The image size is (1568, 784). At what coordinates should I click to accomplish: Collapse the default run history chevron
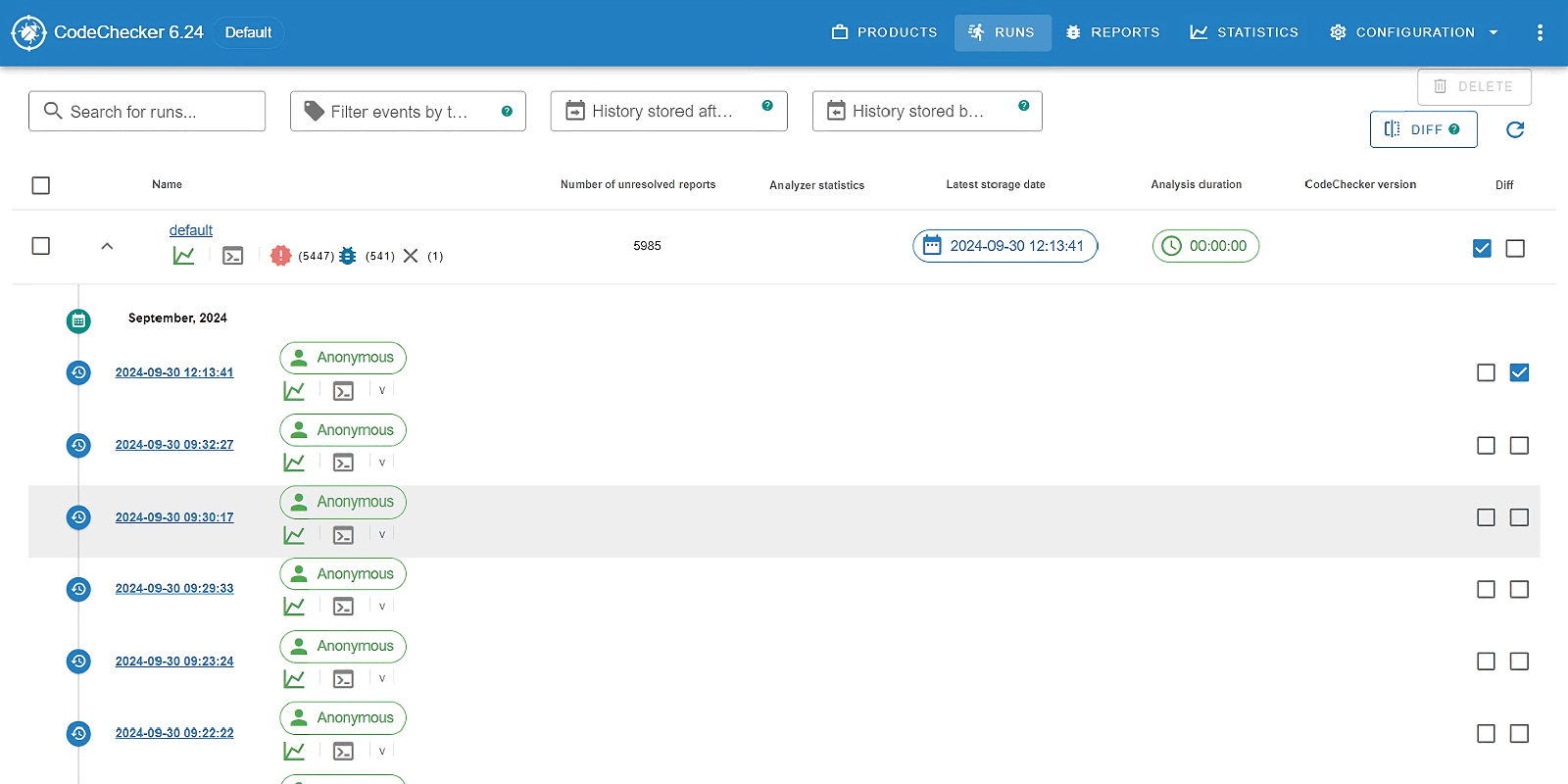[x=107, y=246]
